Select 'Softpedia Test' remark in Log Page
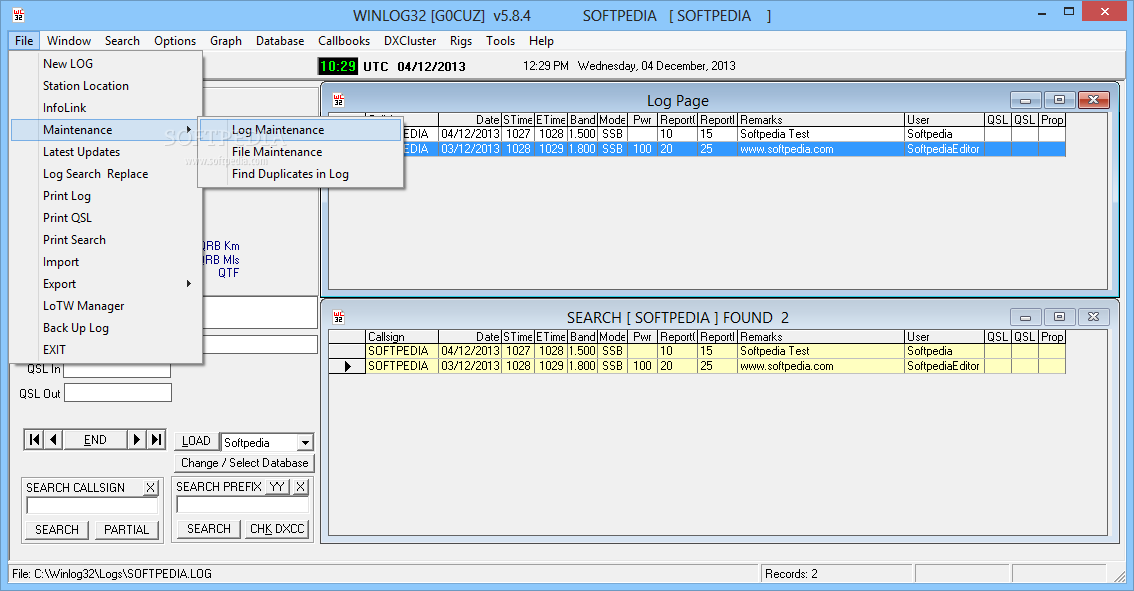Image resolution: width=1134 pixels, height=591 pixels. click(x=820, y=134)
